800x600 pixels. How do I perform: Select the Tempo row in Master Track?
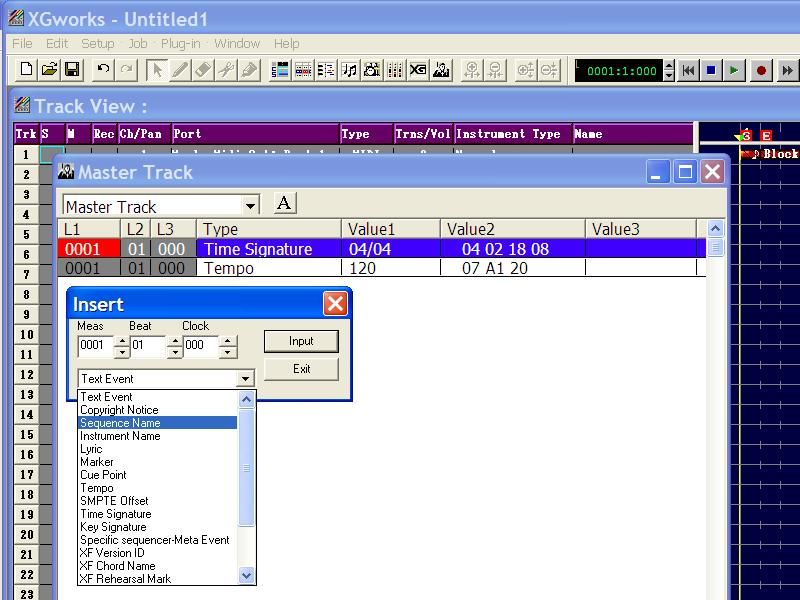[x=381, y=268]
